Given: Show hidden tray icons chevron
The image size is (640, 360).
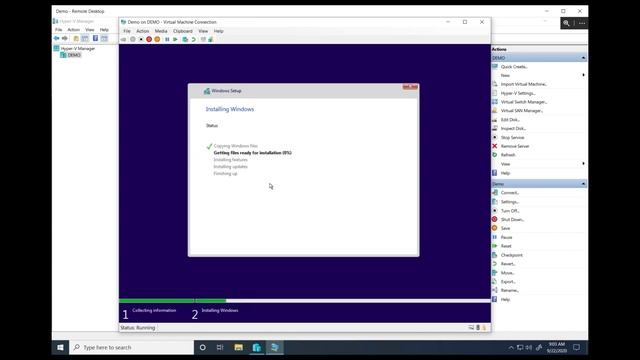Looking at the screenshot, I should pos(511,348).
